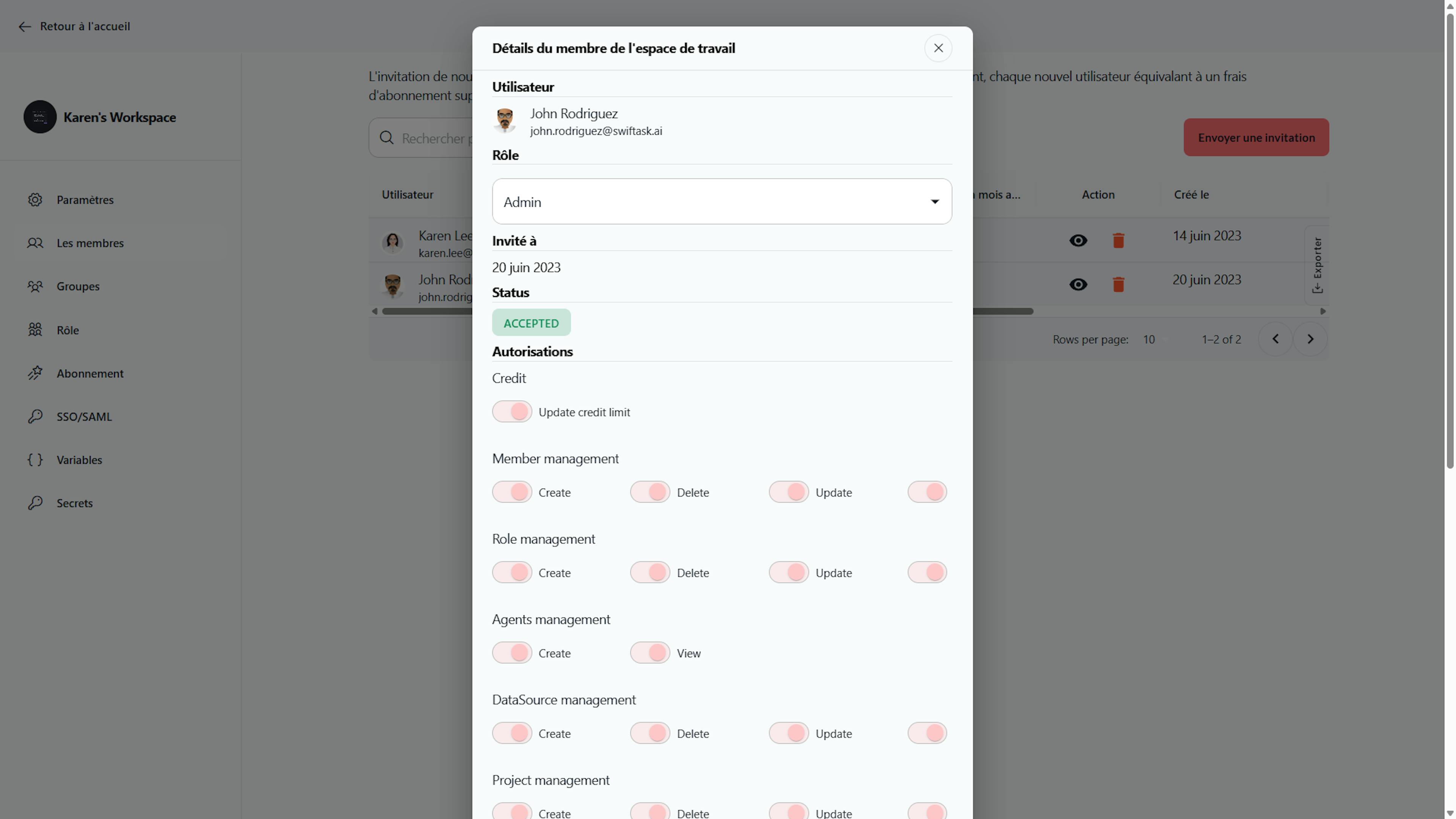Click the back arrow to accueil
The height and width of the screenshot is (819, 1456).
click(24, 27)
